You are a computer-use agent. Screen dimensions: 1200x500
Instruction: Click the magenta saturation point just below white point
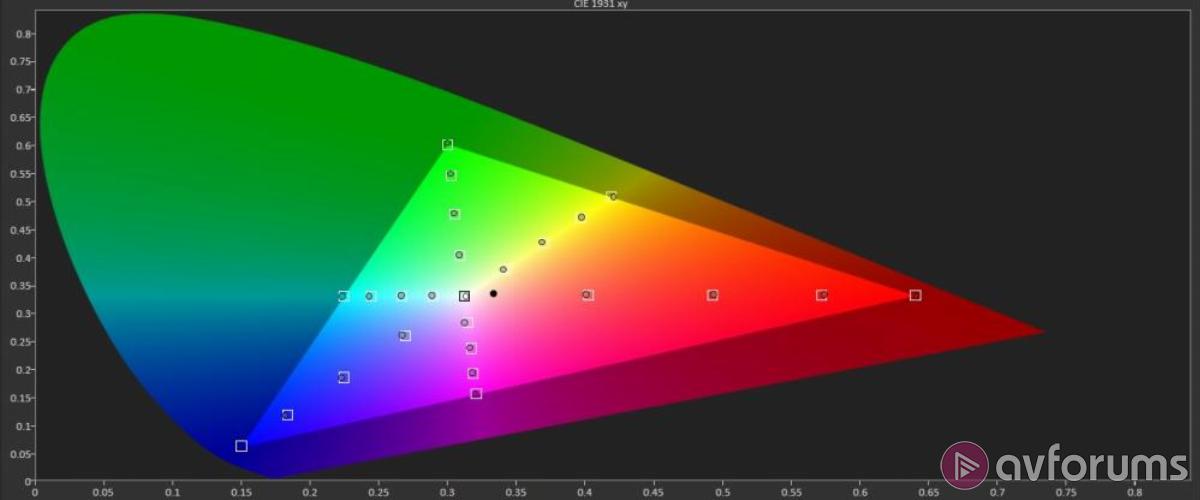click(465, 323)
